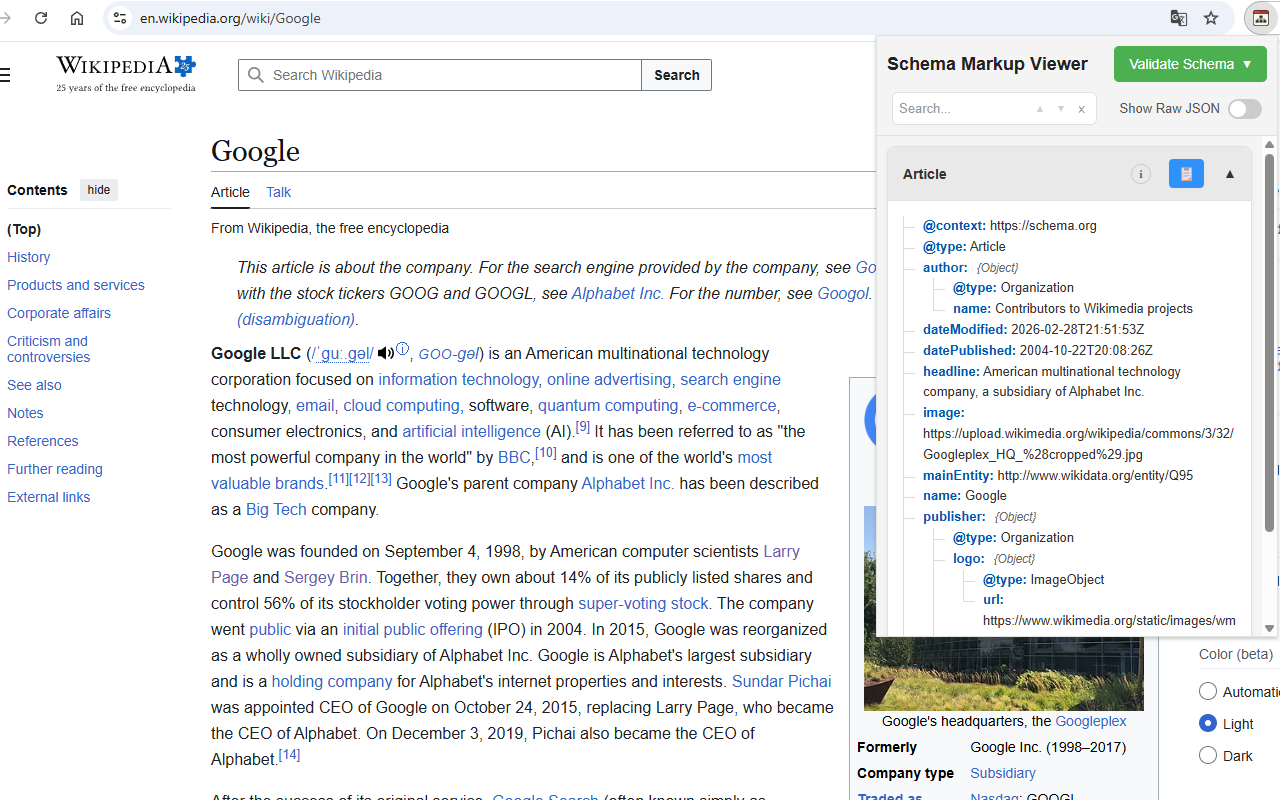Click the Google Translate icon in address bar

[1179, 18]
